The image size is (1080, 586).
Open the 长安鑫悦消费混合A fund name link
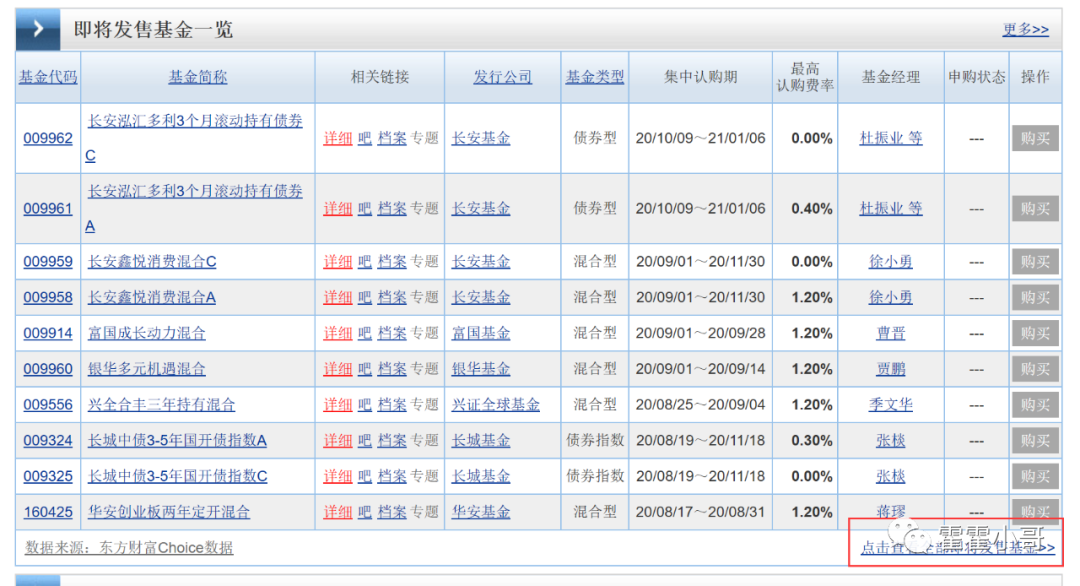152,297
